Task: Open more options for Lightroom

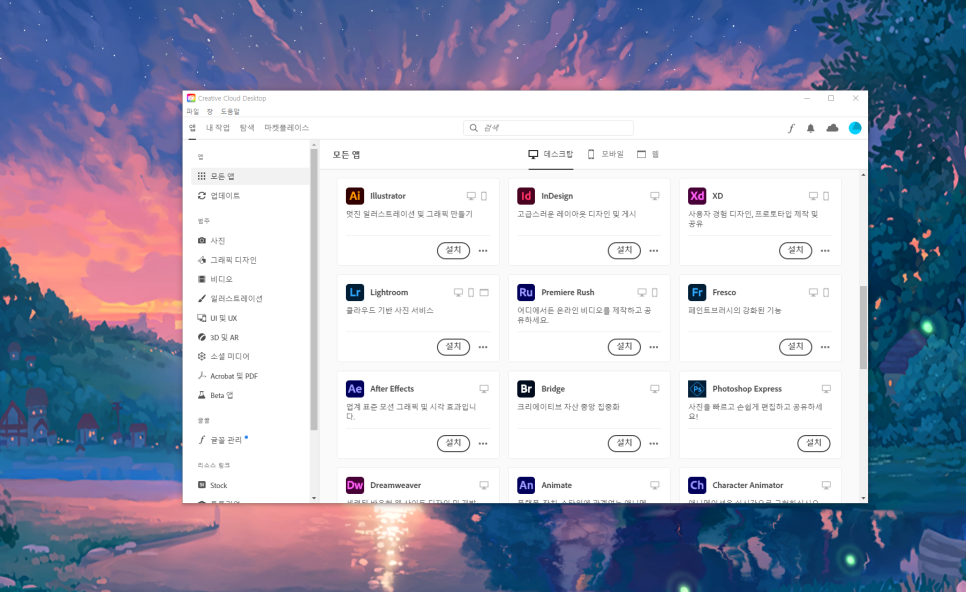Action: point(483,347)
